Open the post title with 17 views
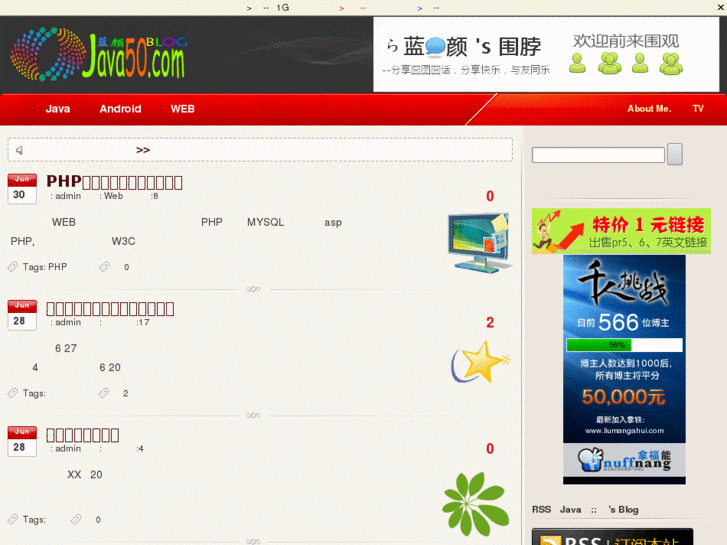727x545 pixels. click(110, 309)
